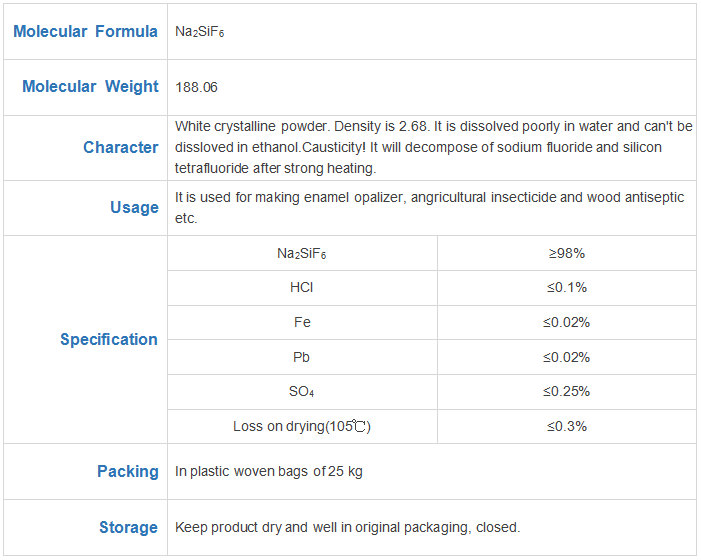Viewport: 701px width, 560px height.
Task: Click the Packing heading
Action: point(128,472)
